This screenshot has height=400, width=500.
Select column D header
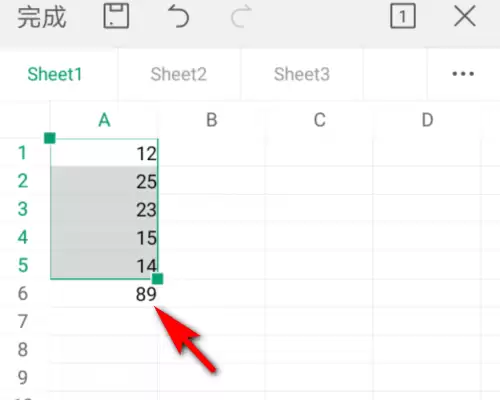coord(427,120)
